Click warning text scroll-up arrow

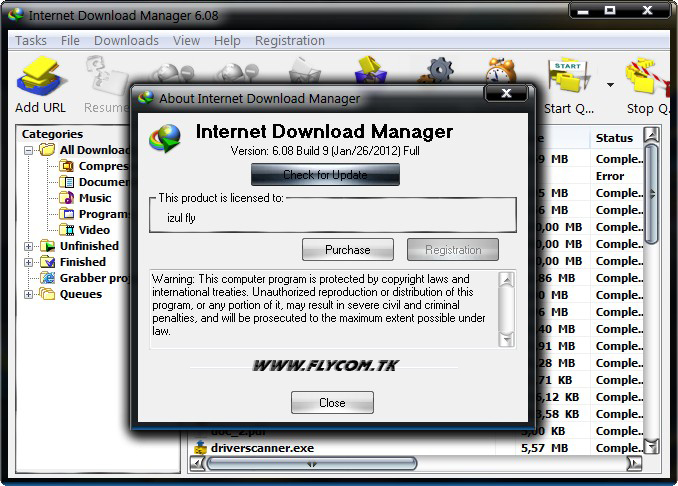click(506, 280)
